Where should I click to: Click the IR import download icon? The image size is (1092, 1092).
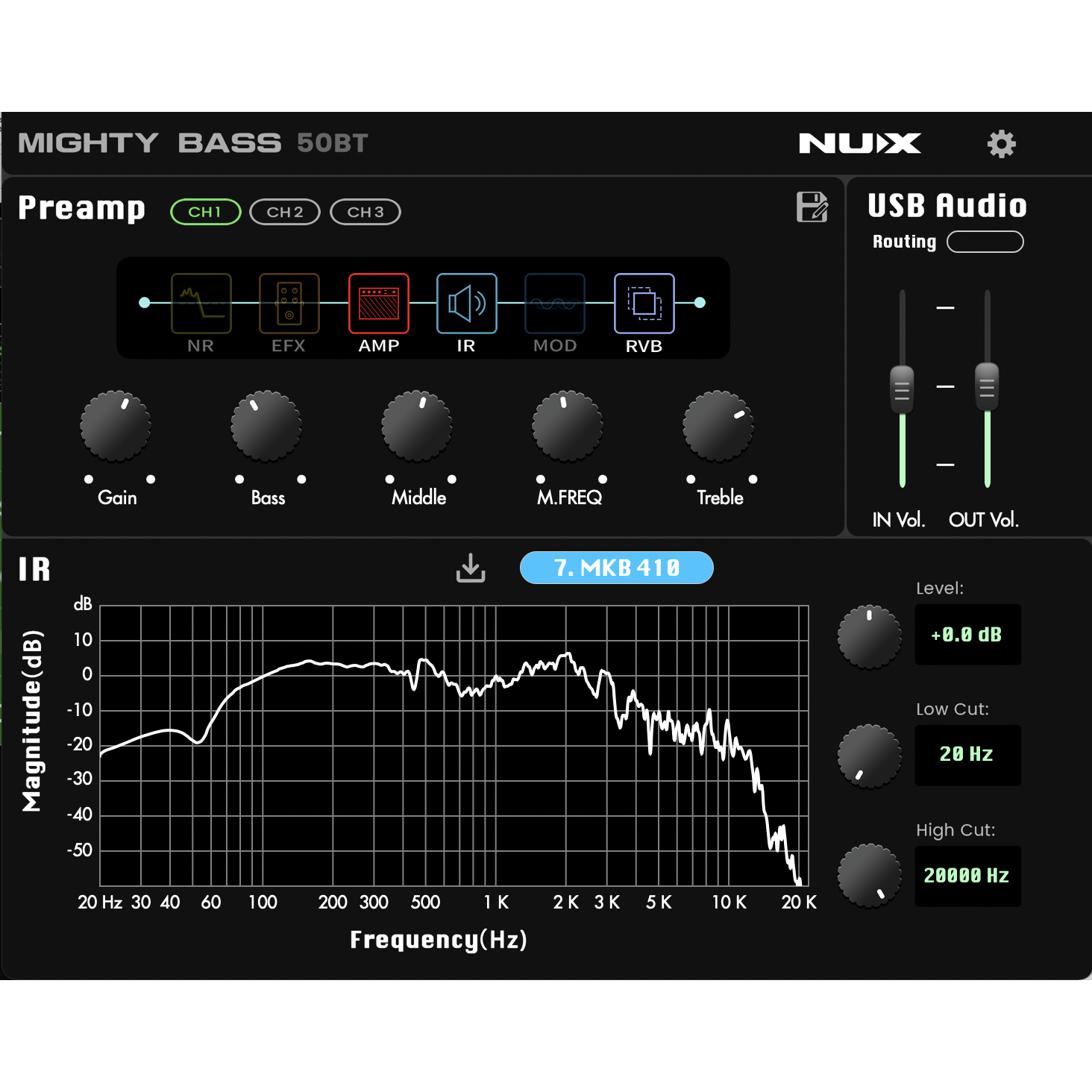tap(471, 568)
